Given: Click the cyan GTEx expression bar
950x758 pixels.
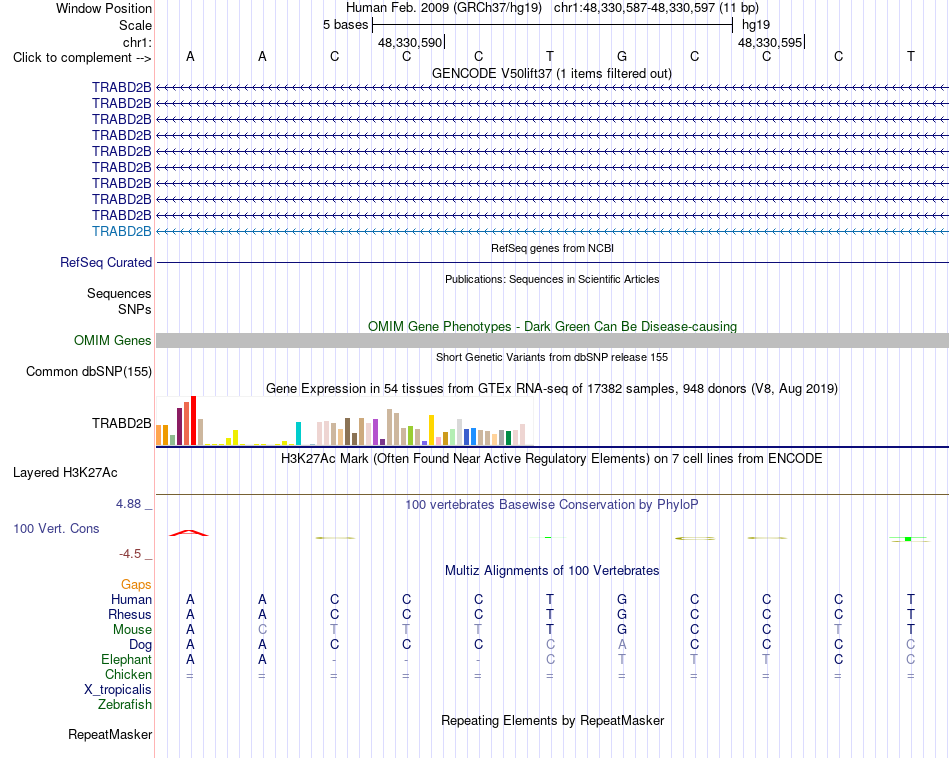Looking at the screenshot, I should tap(298, 434).
